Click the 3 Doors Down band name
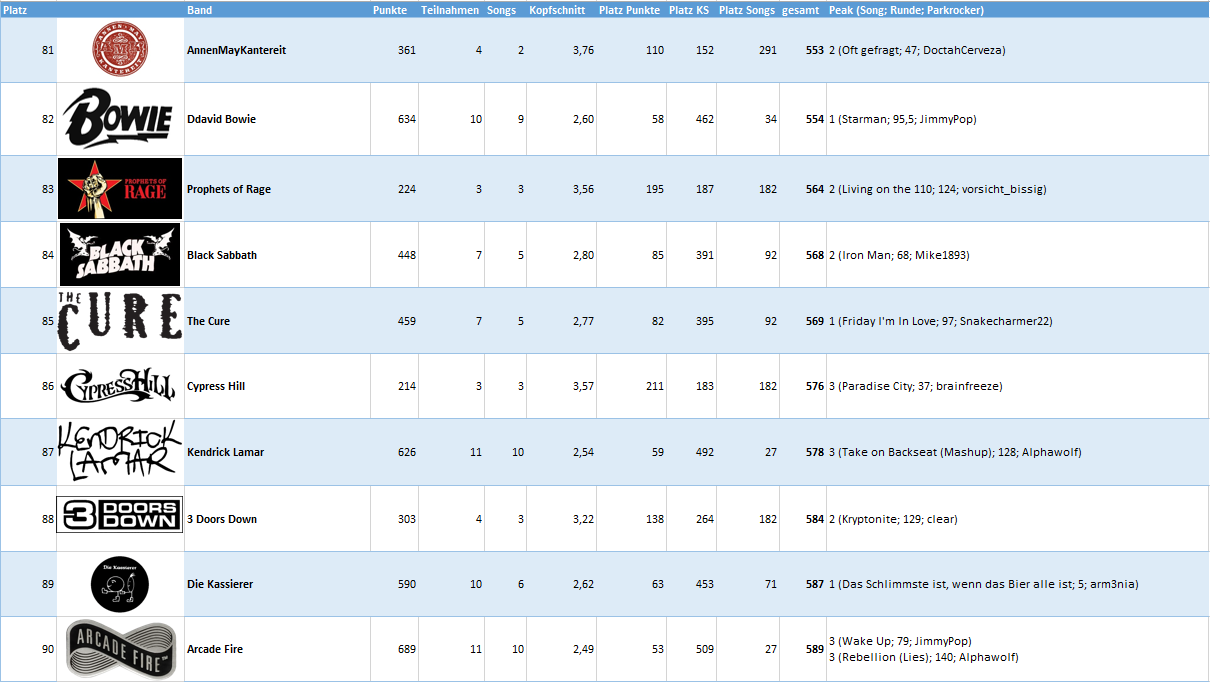Screen dimensions: 1210x682 coord(222,519)
